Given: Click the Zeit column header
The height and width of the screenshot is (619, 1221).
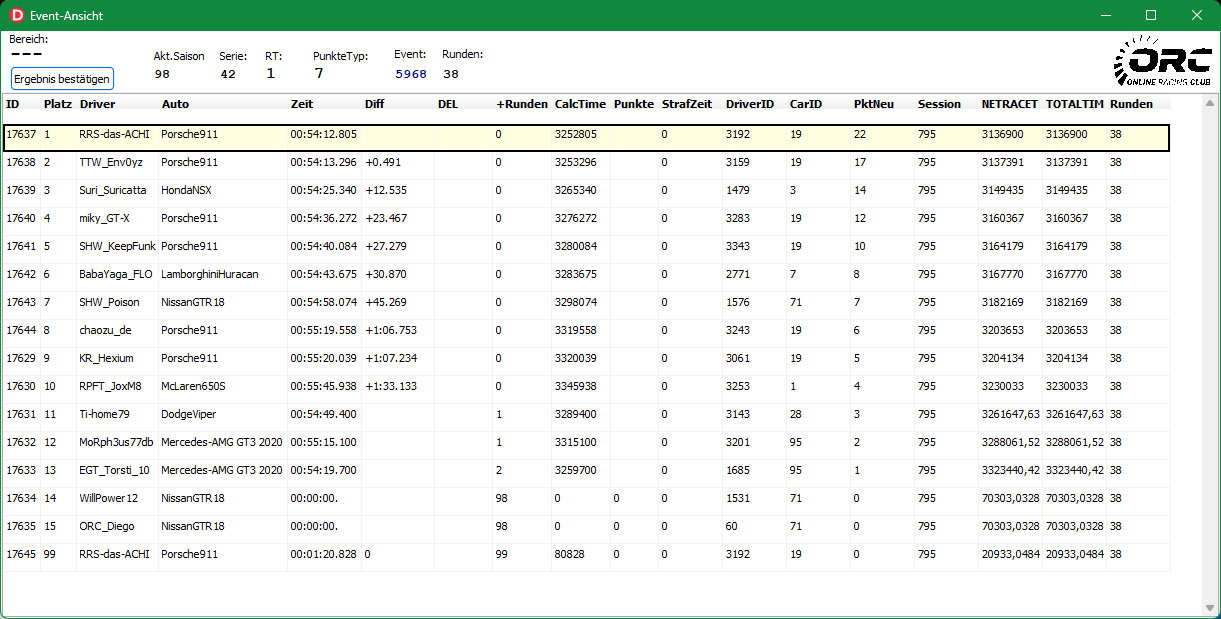Looking at the screenshot, I should [x=302, y=104].
